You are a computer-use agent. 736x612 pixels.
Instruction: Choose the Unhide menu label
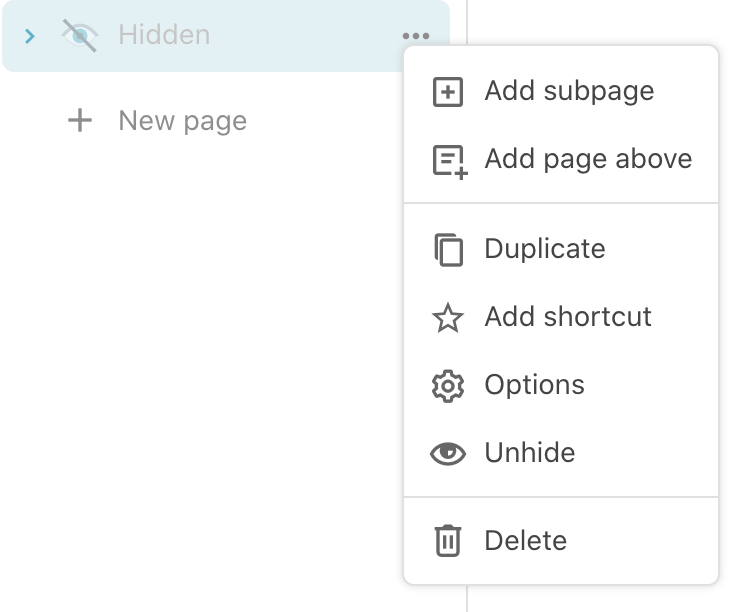pos(530,453)
